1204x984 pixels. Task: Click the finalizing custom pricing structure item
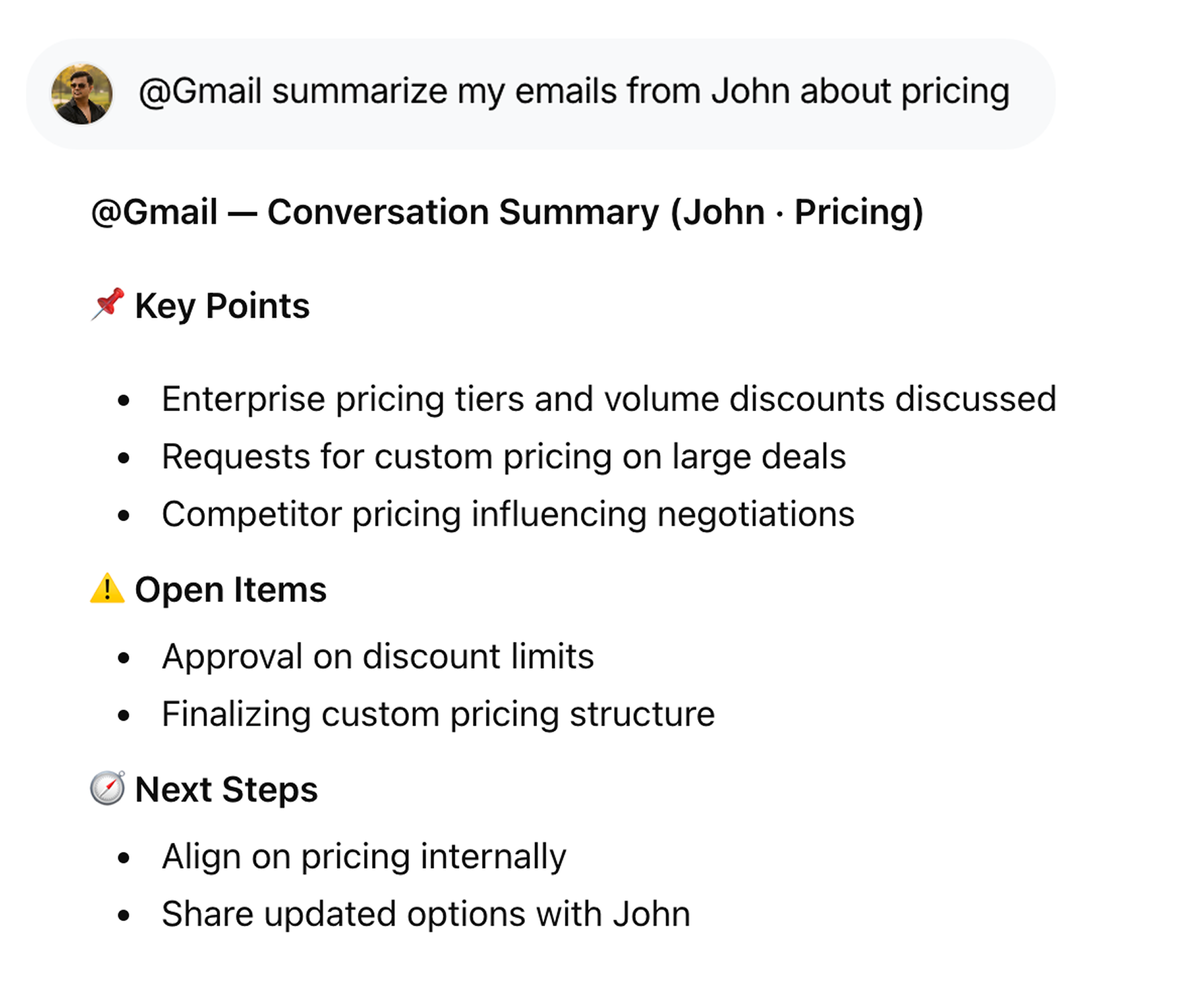(439, 714)
